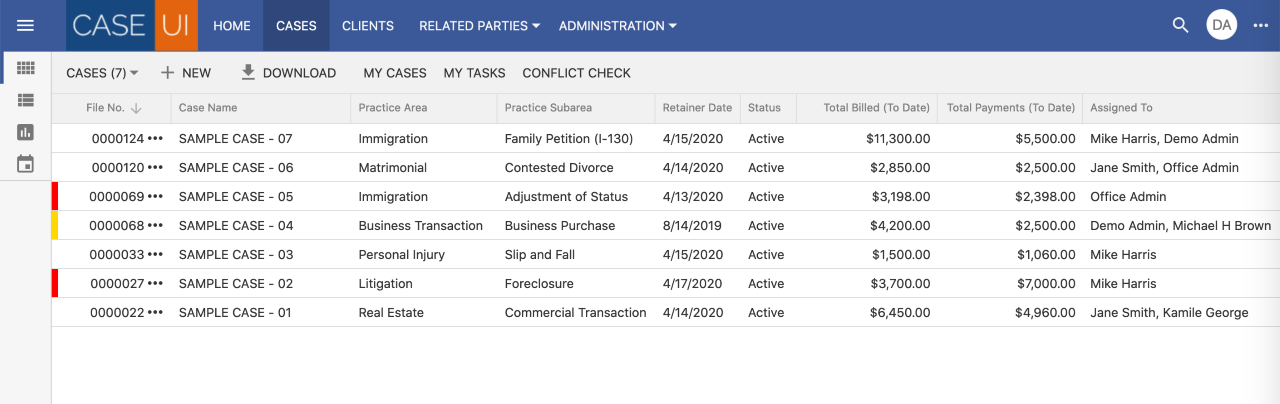Click the search magnifier icon
Viewport: 1280px width, 404px height.
(x=1180, y=26)
